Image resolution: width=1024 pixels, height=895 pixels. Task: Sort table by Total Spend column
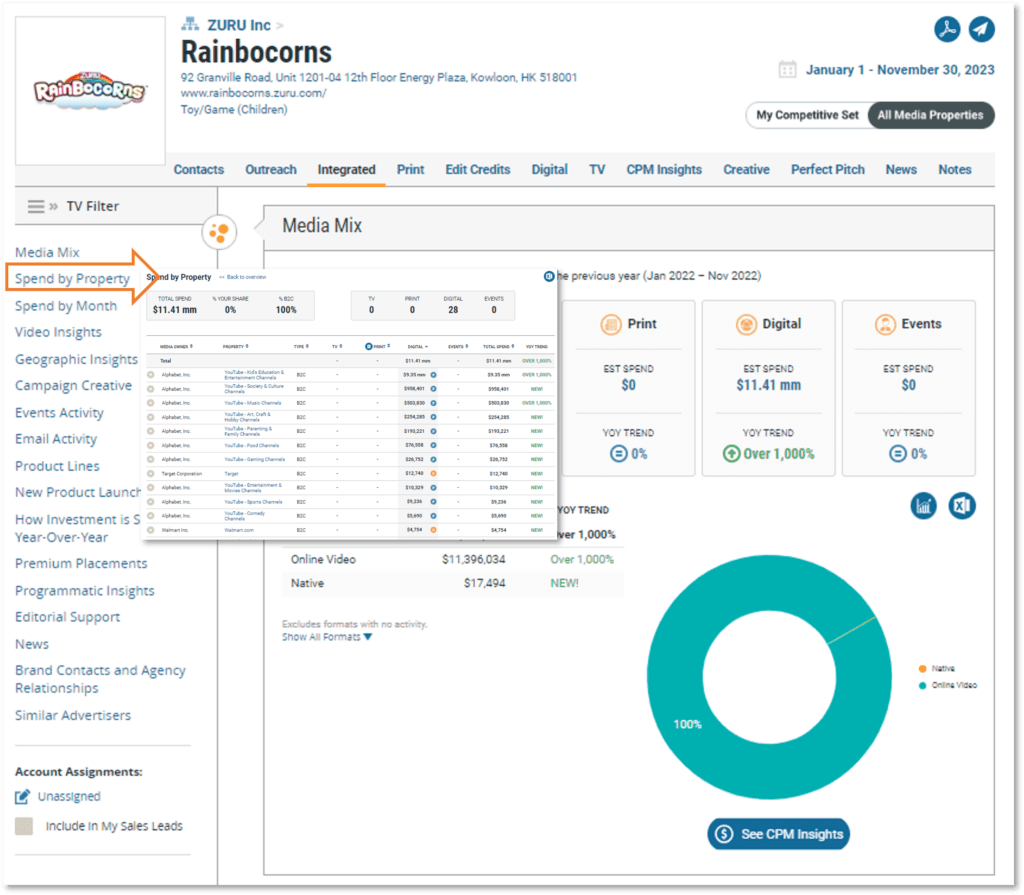point(499,347)
